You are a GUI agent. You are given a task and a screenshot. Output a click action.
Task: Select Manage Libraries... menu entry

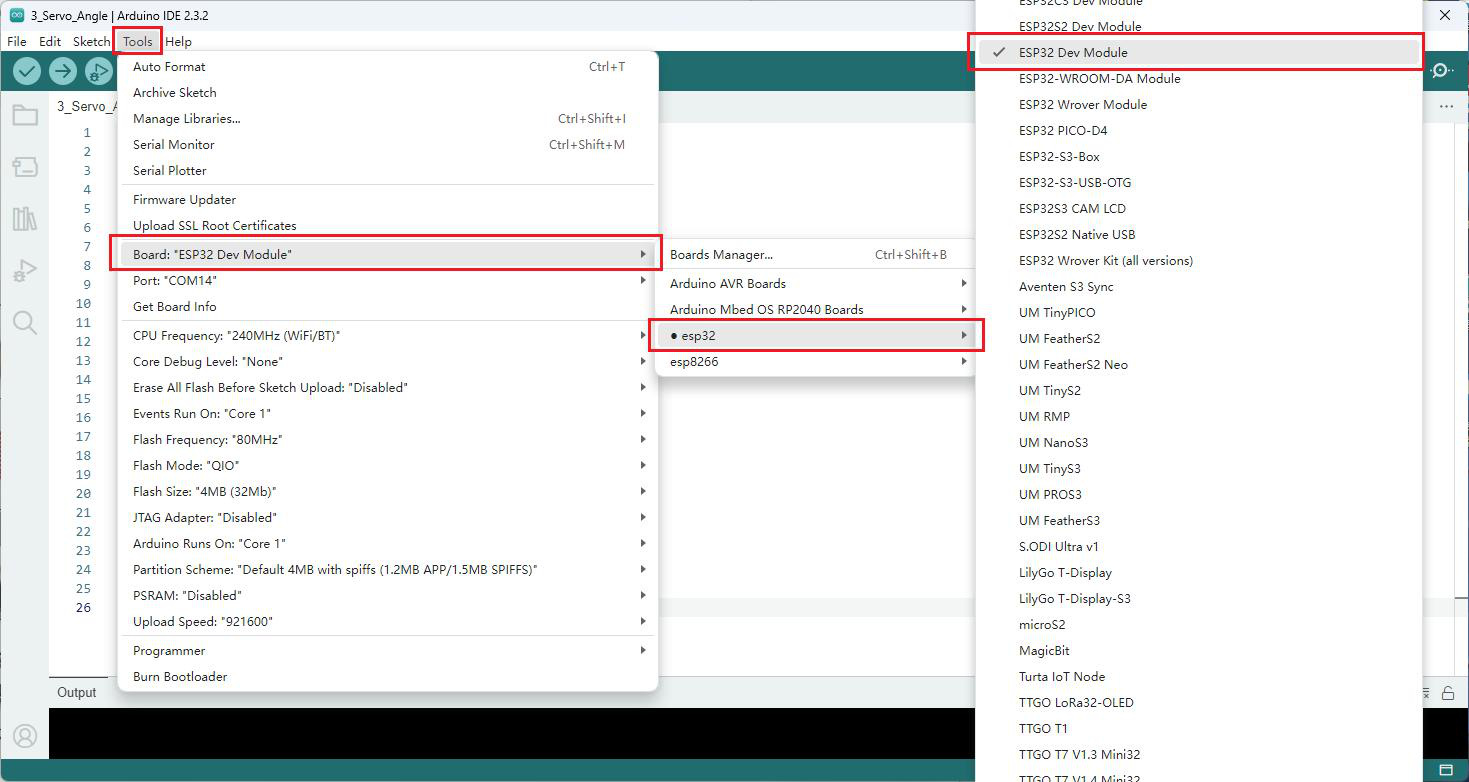388,119
